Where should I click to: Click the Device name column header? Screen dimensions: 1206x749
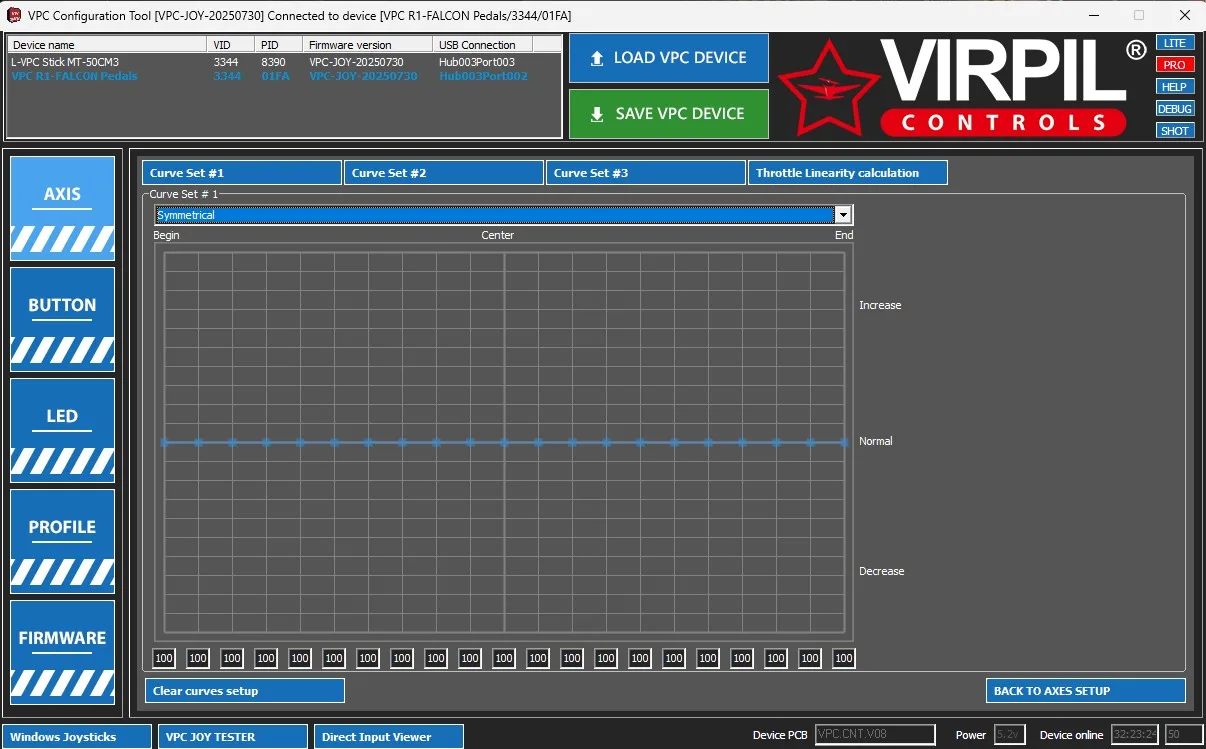pyautogui.click(x=107, y=45)
